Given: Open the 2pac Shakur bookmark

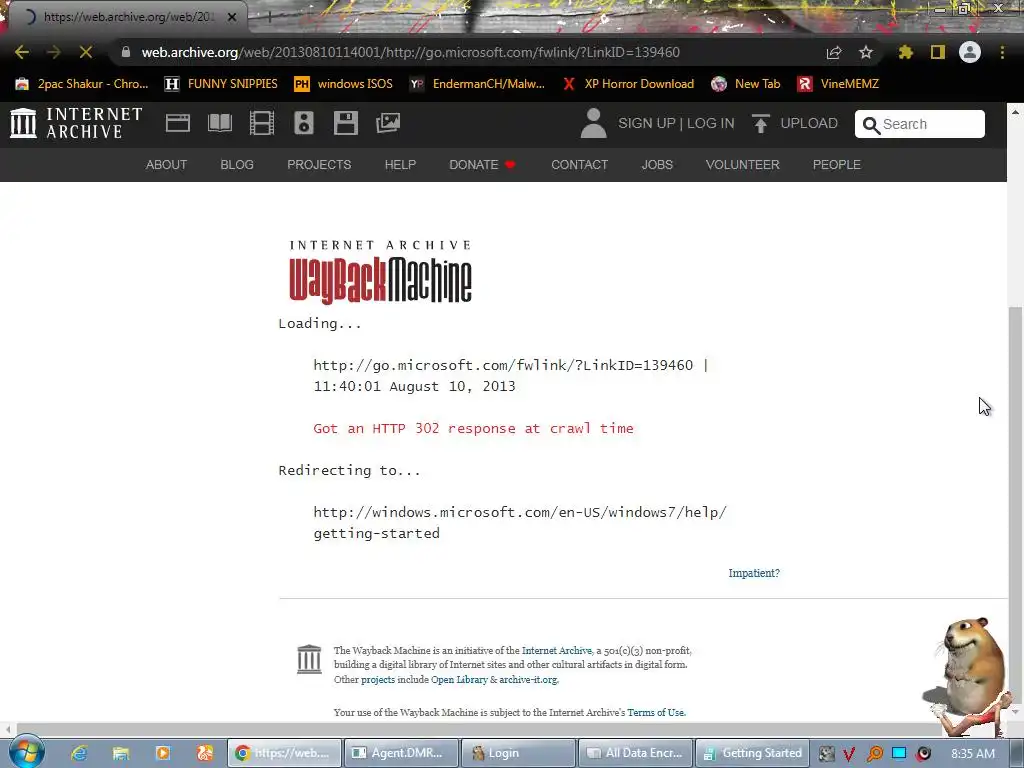Looking at the screenshot, I should pos(82,84).
